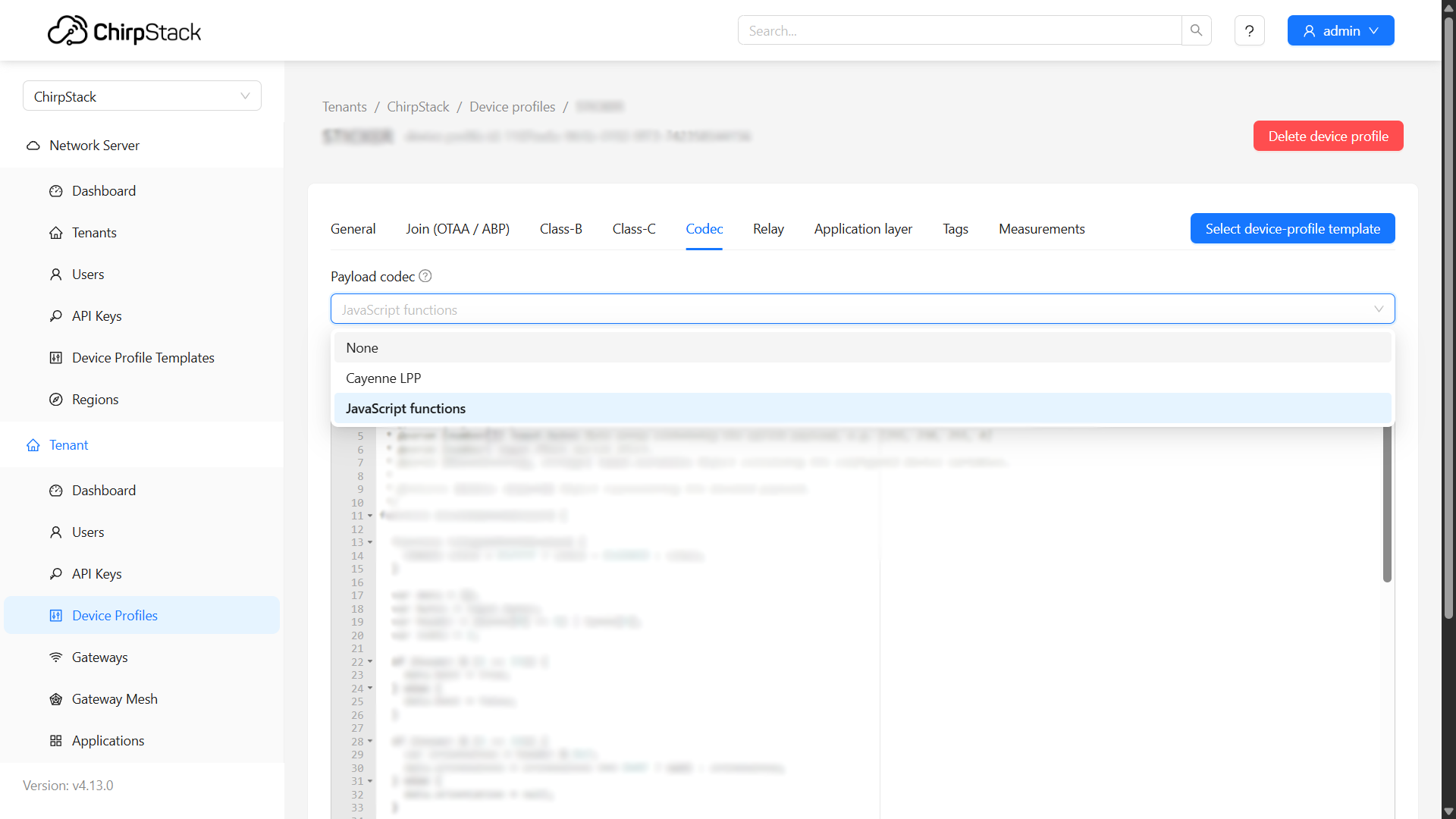Collapse code fold arrow at line 11
The height and width of the screenshot is (819, 1456).
pyautogui.click(x=370, y=516)
